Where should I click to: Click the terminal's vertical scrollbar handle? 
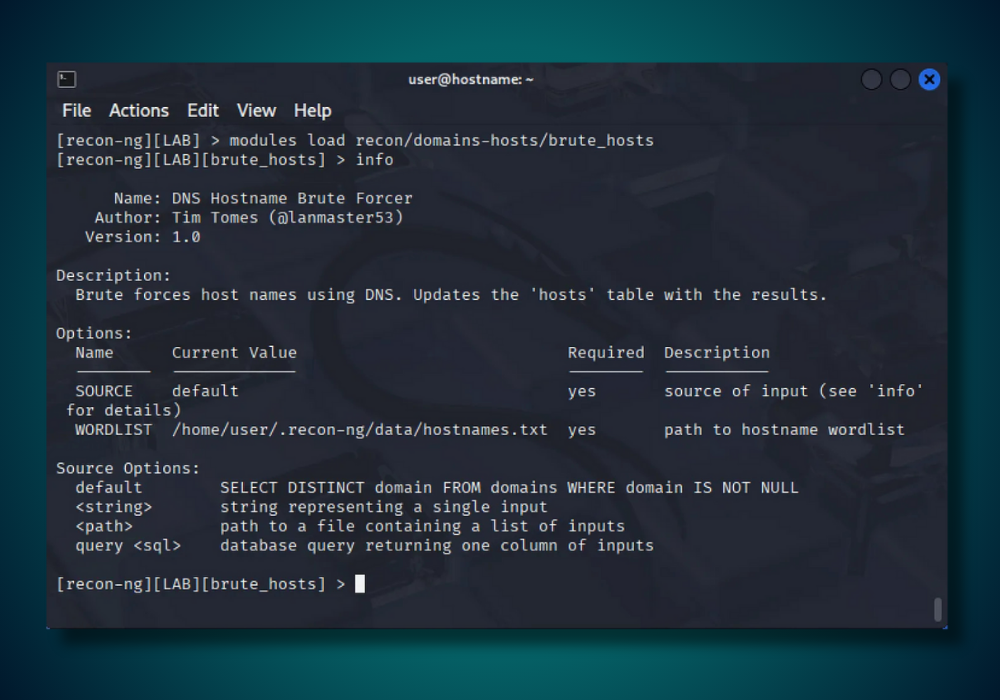coord(937,609)
